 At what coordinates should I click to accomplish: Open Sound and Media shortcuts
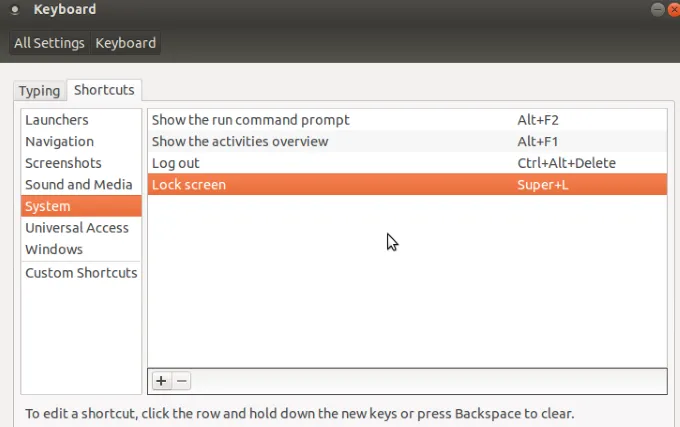pos(79,185)
